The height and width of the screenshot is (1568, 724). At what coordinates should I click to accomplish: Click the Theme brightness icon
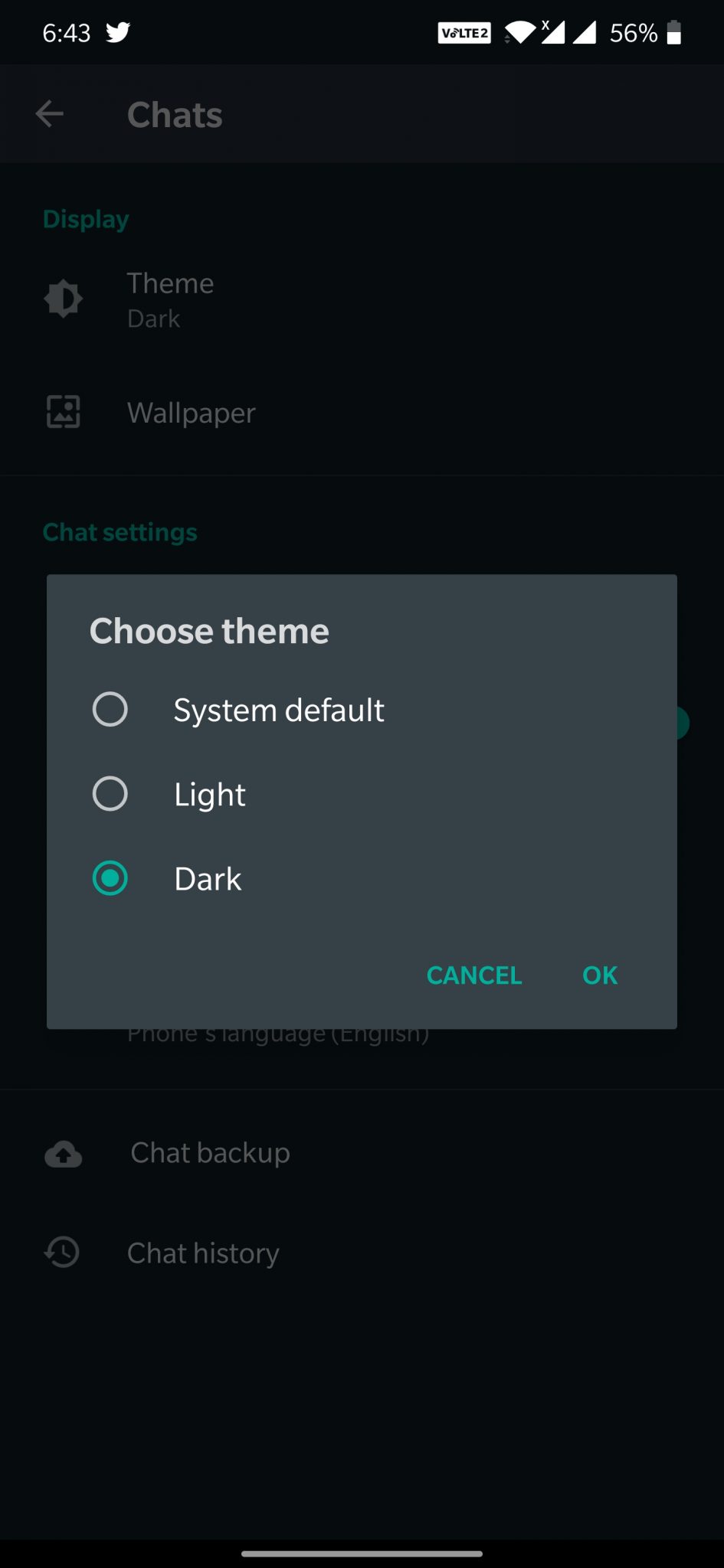click(64, 299)
